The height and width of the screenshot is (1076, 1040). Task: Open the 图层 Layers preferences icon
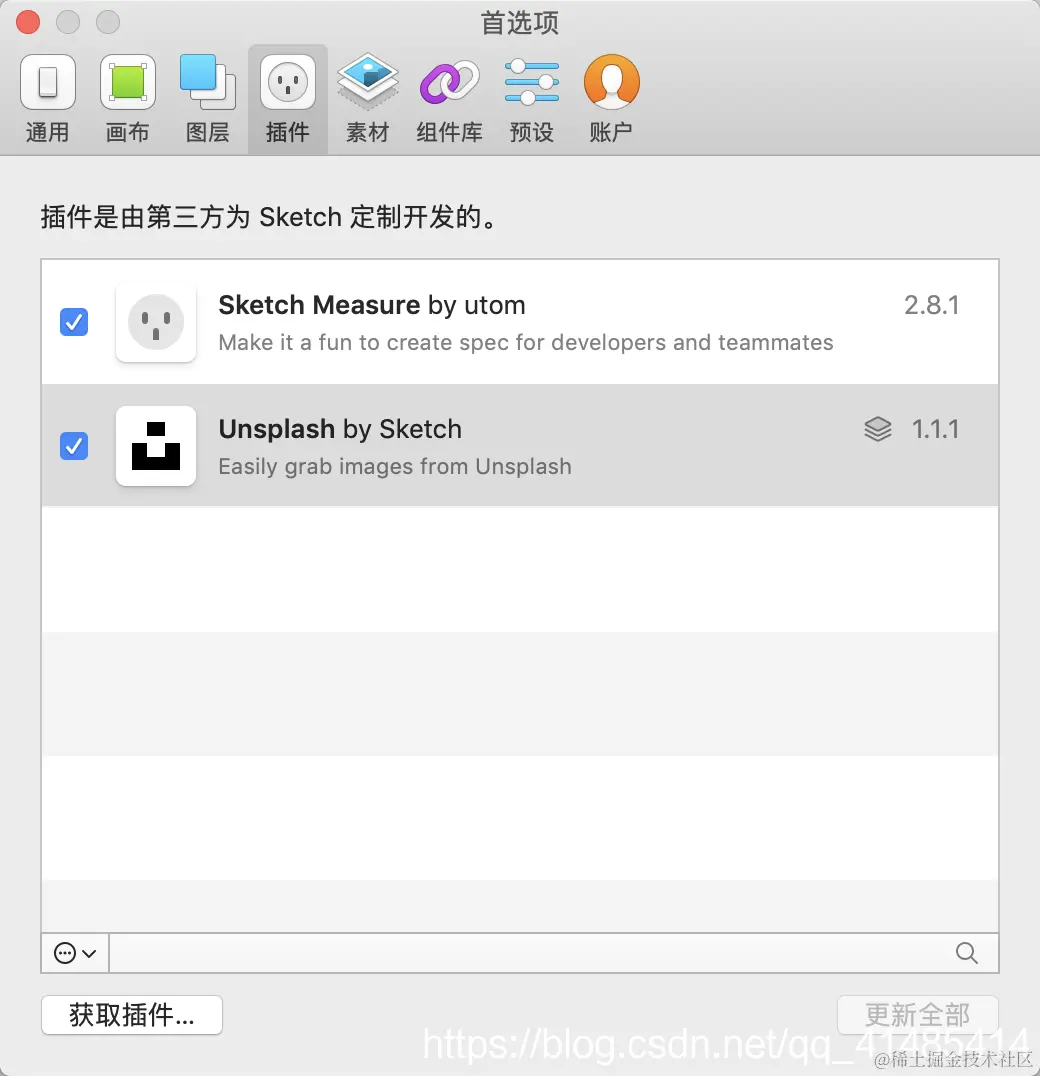pyautogui.click(x=207, y=83)
